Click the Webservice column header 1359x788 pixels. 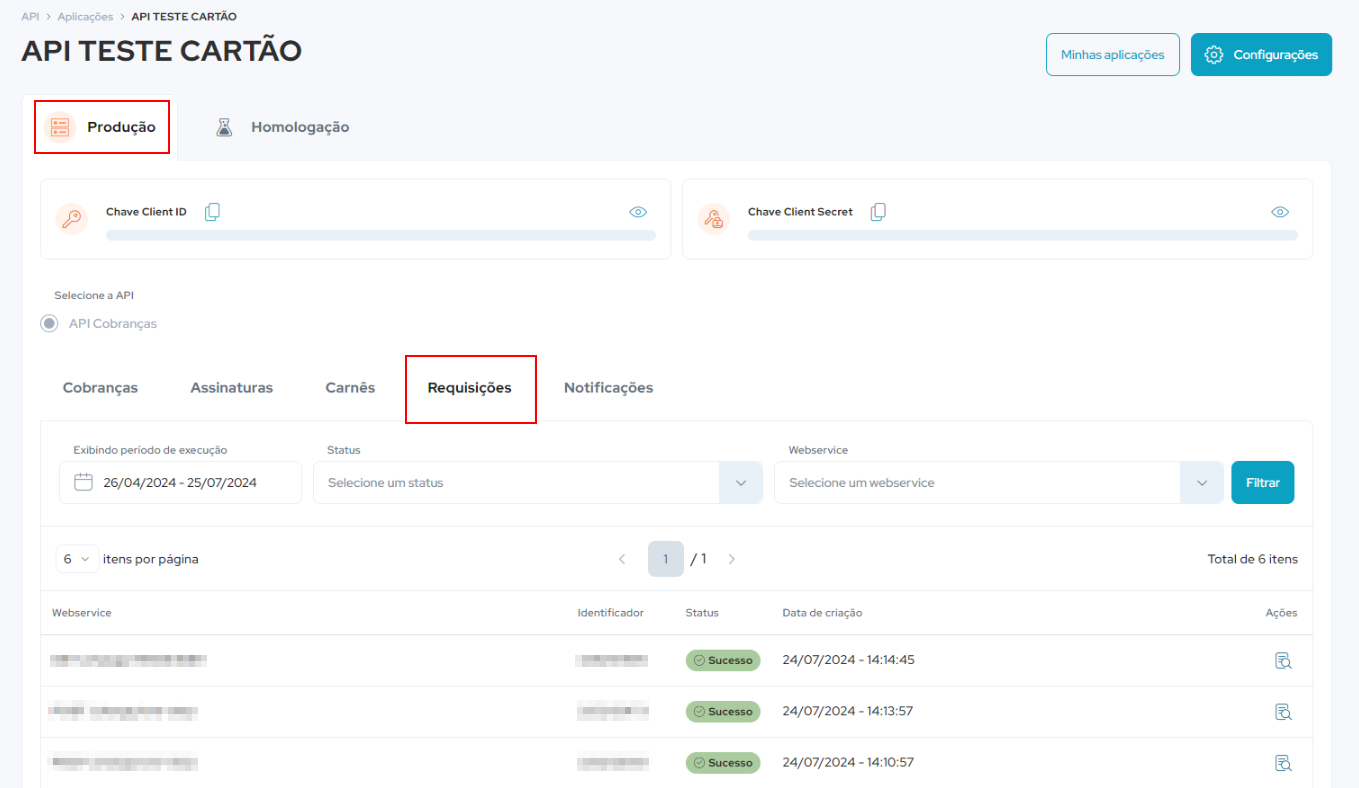coord(82,612)
